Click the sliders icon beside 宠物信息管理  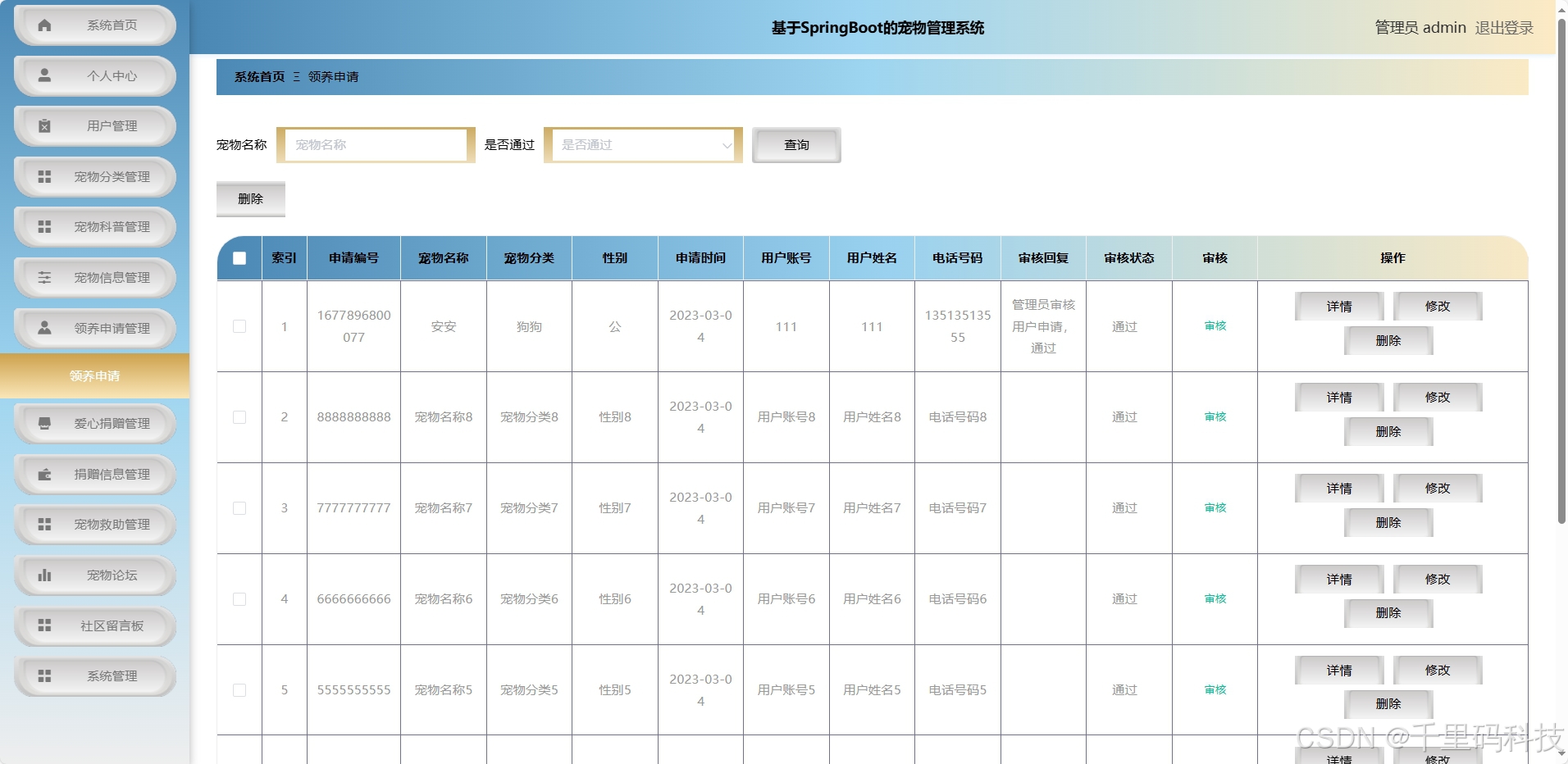pyautogui.click(x=45, y=278)
